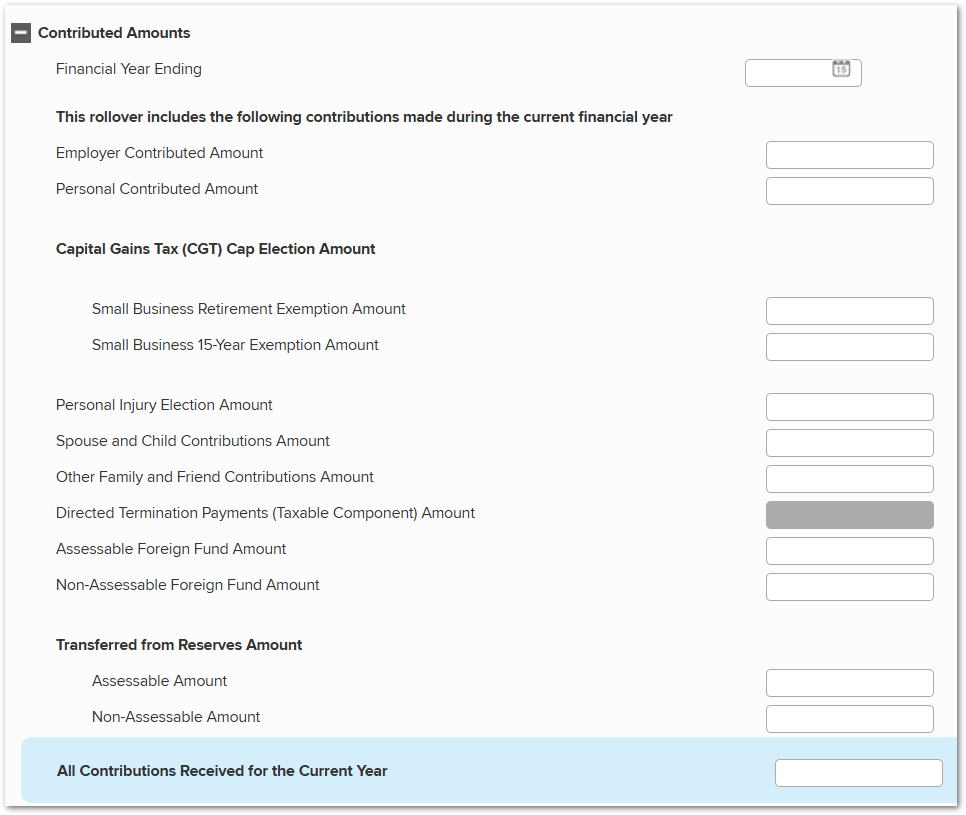The width and height of the screenshot is (966, 815).
Task: Click the 'All Contributions Received for the Current Year' label
Action: tap(222, 771)
